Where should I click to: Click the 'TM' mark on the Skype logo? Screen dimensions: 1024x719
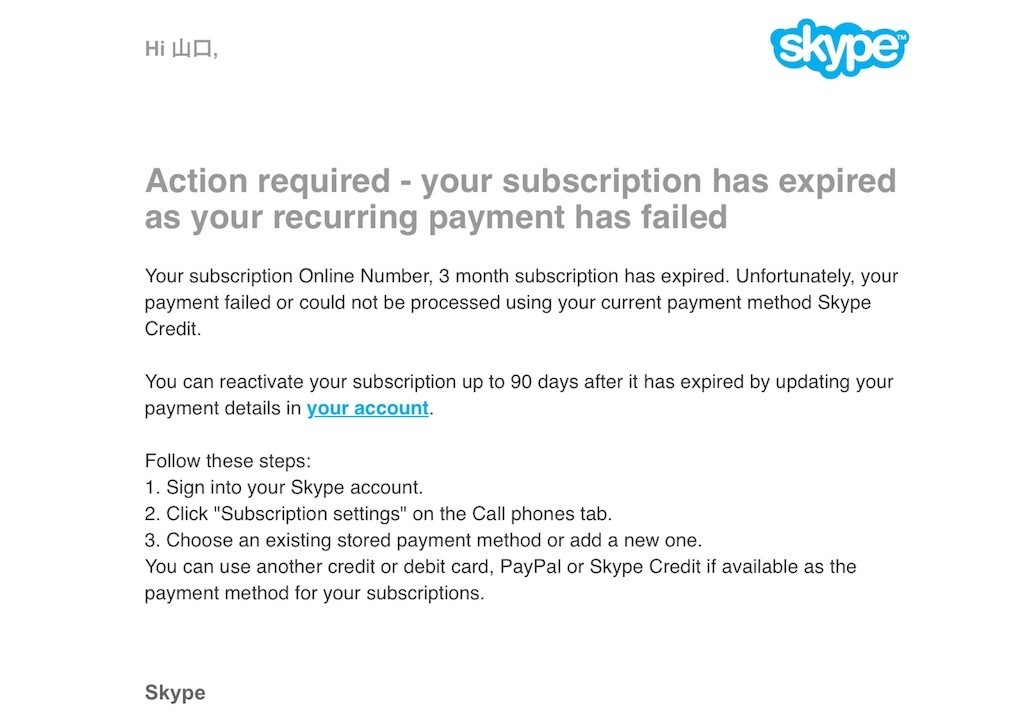[x=902, y=38]
